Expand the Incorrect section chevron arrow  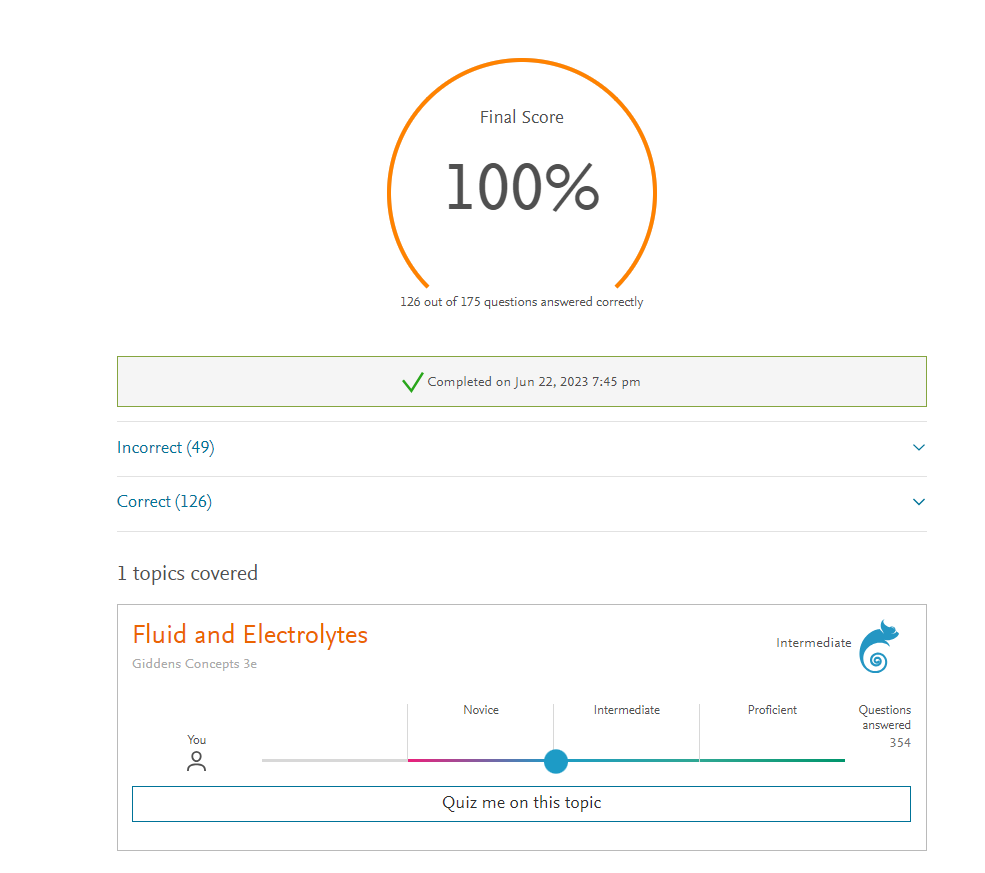click(x=919, y=448)
